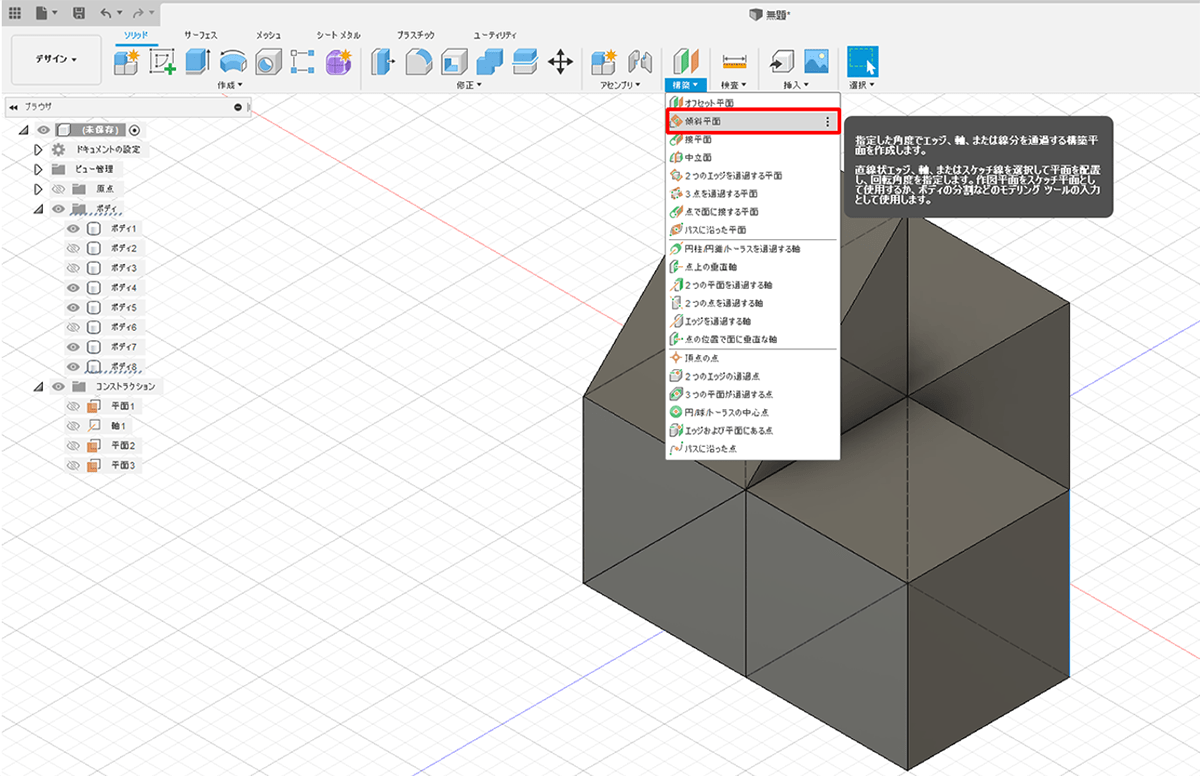This screenshot has height=776, width=1200.
Task: Activate the root component radio button
Action: 135,130
